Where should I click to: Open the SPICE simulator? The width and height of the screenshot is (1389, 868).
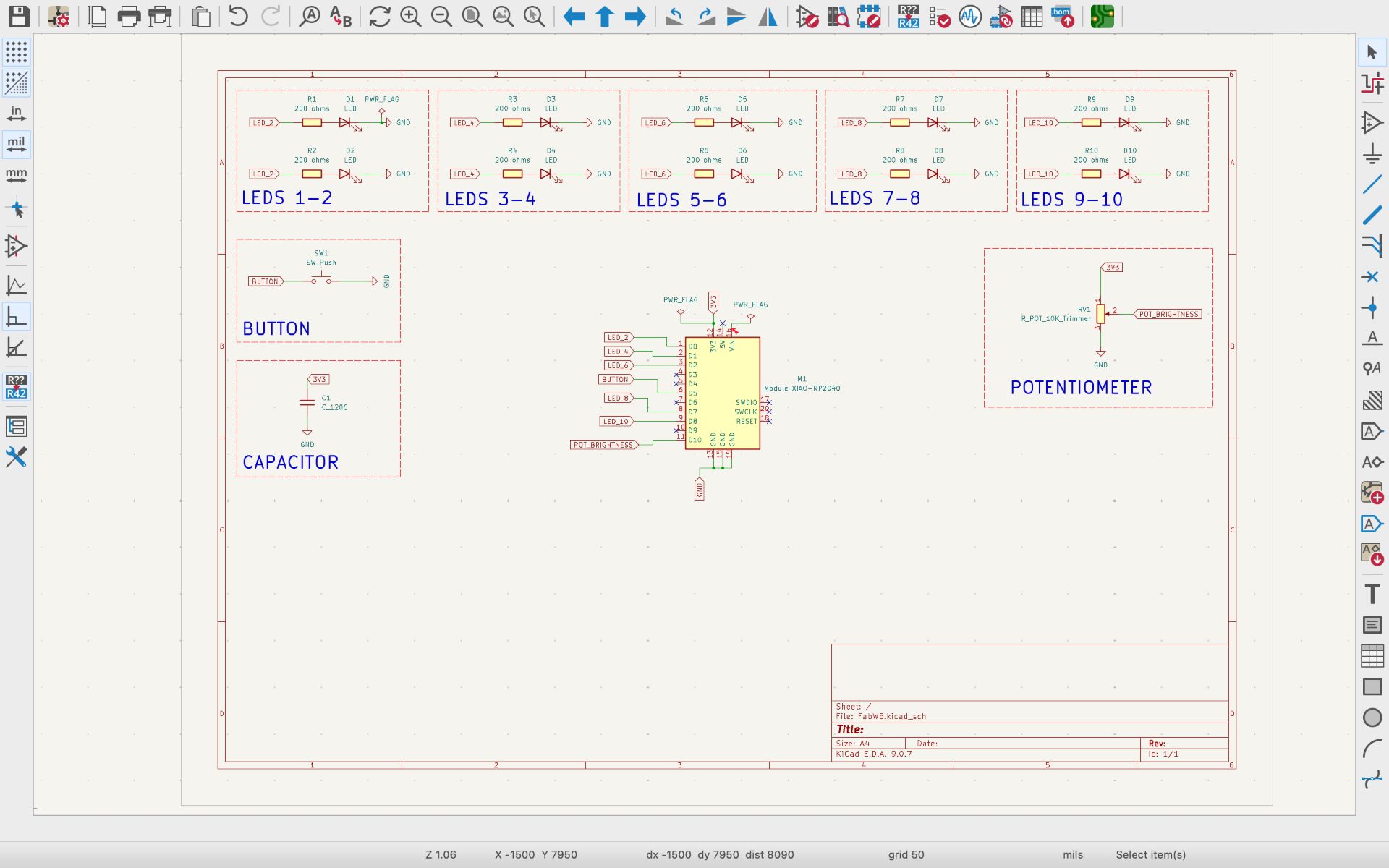coord(970,16)
